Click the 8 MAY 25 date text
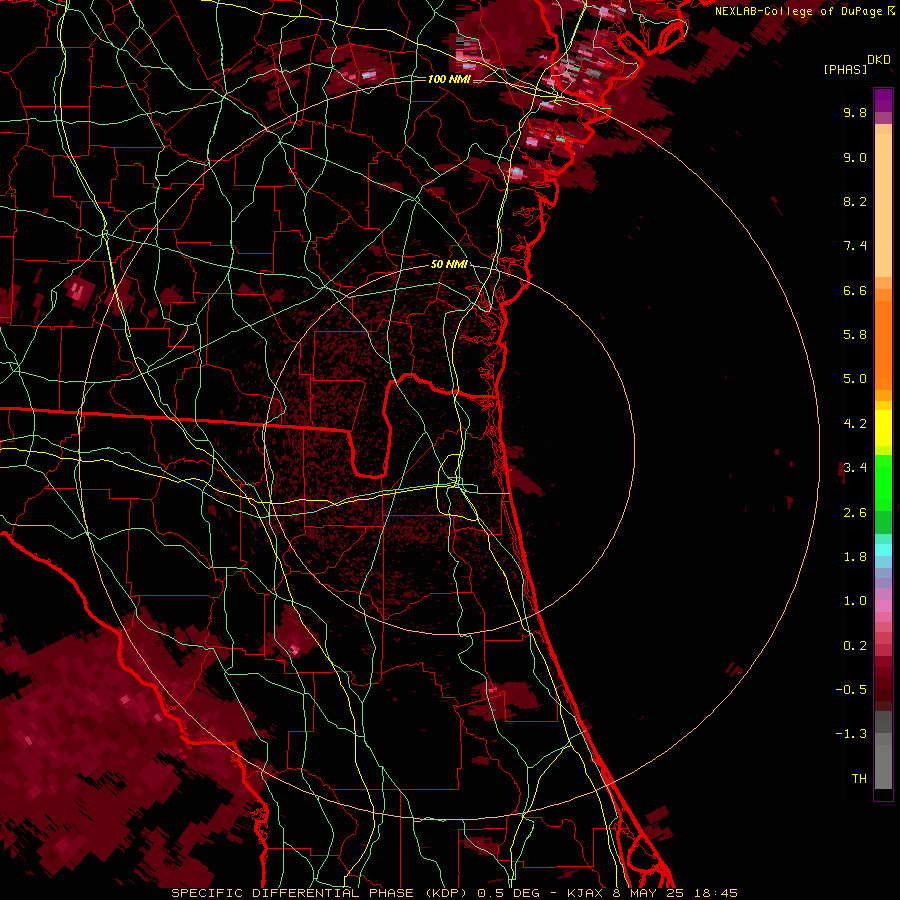900x900 pixels. (x=647, y=893)
